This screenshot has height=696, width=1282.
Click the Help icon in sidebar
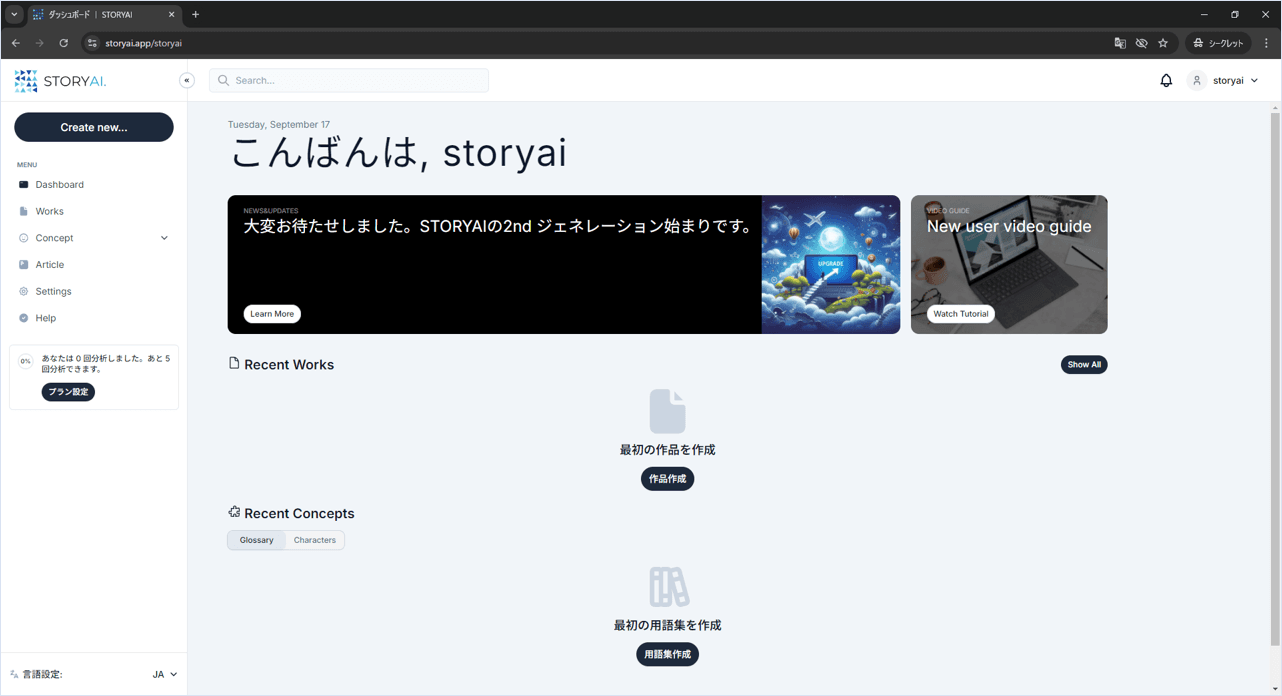coord(24,318)
